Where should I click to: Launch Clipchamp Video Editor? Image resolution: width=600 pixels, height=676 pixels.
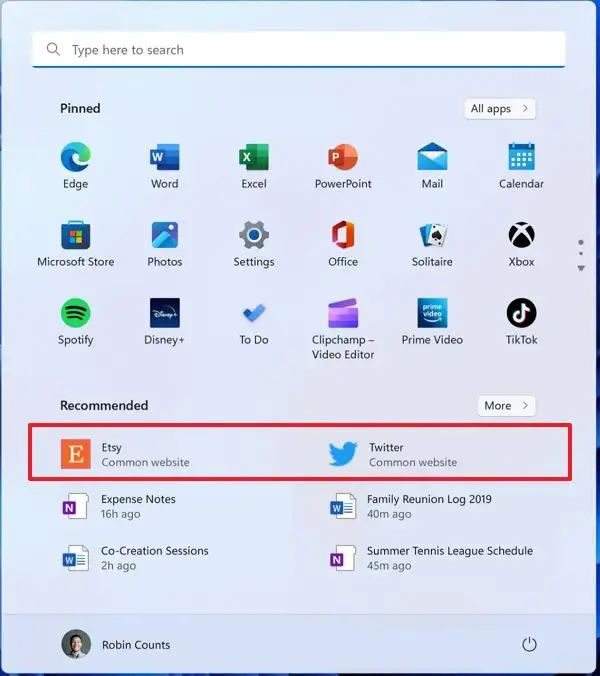[343, 329]
